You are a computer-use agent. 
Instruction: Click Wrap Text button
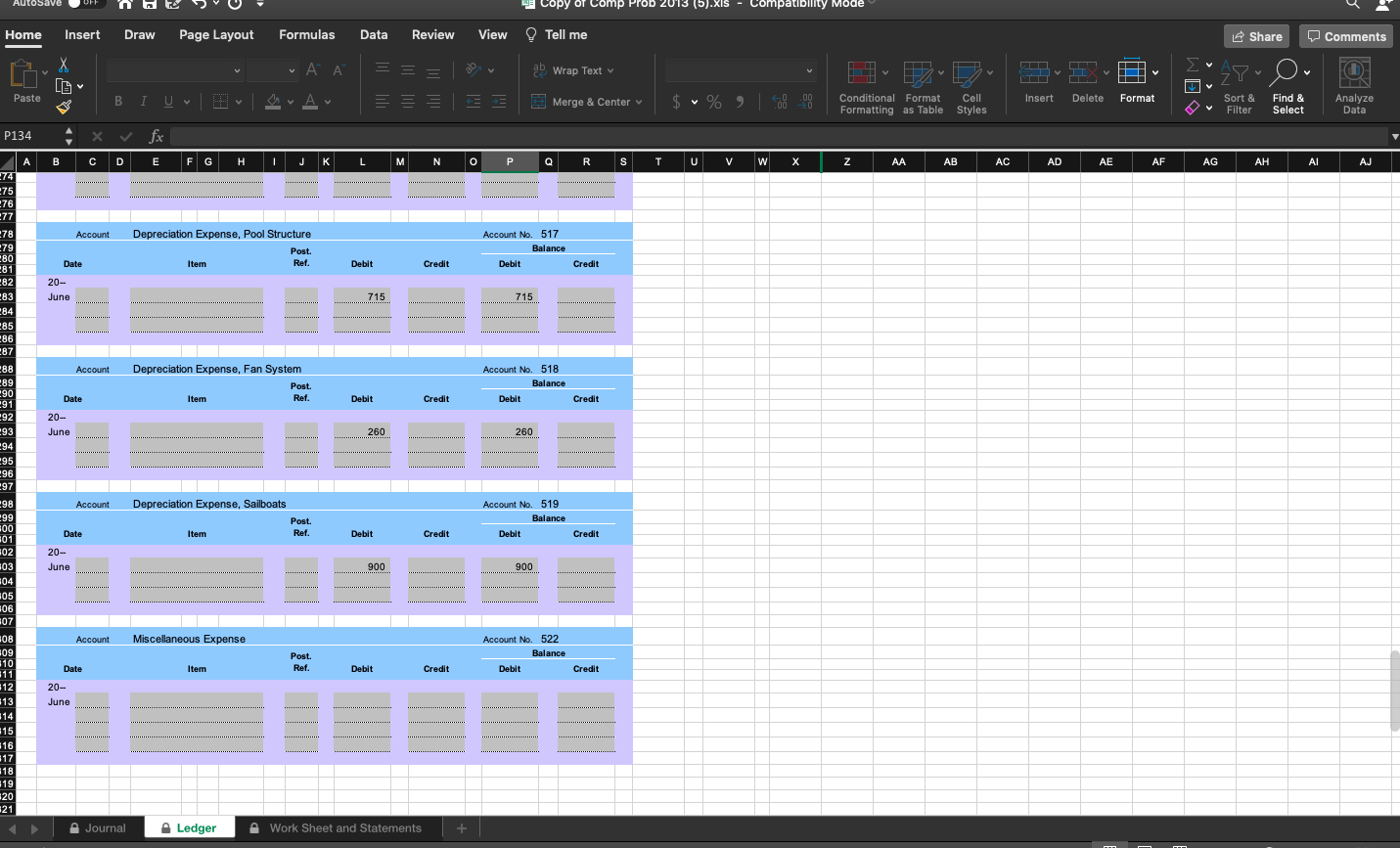(x=573, y=70)
